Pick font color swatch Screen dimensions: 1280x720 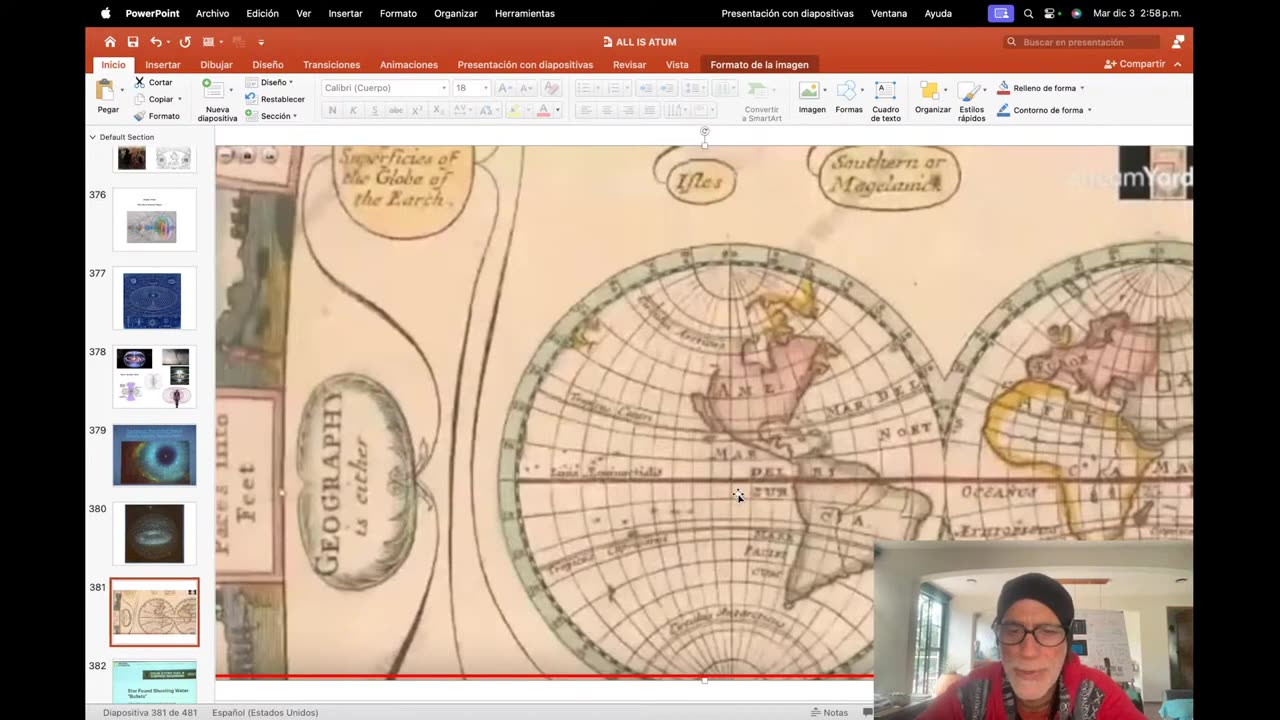pos(543,110)
